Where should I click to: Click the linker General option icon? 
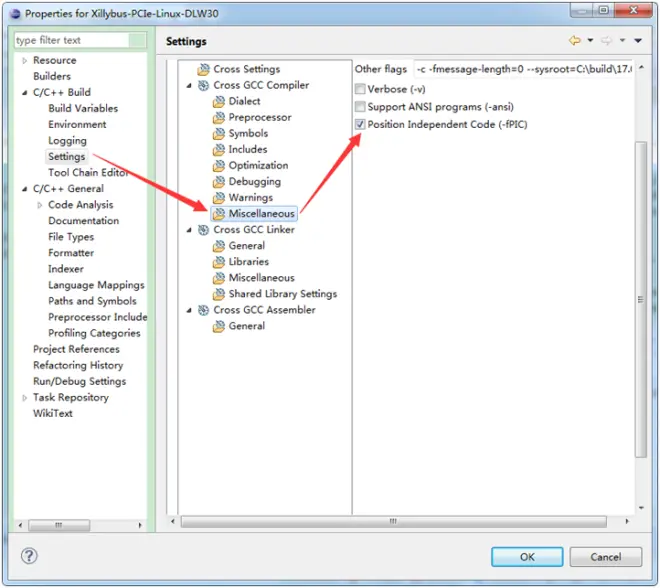coord(218,246)
